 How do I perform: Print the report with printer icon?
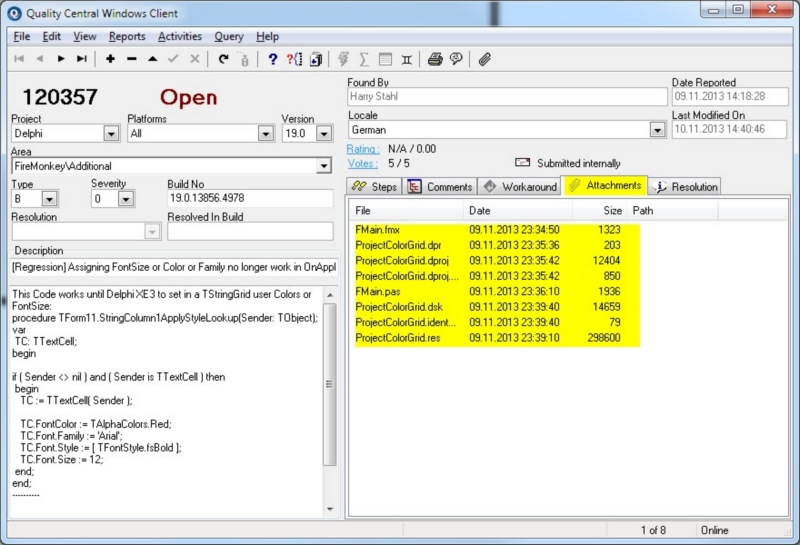pyautogui.click(x=435, y=59)
